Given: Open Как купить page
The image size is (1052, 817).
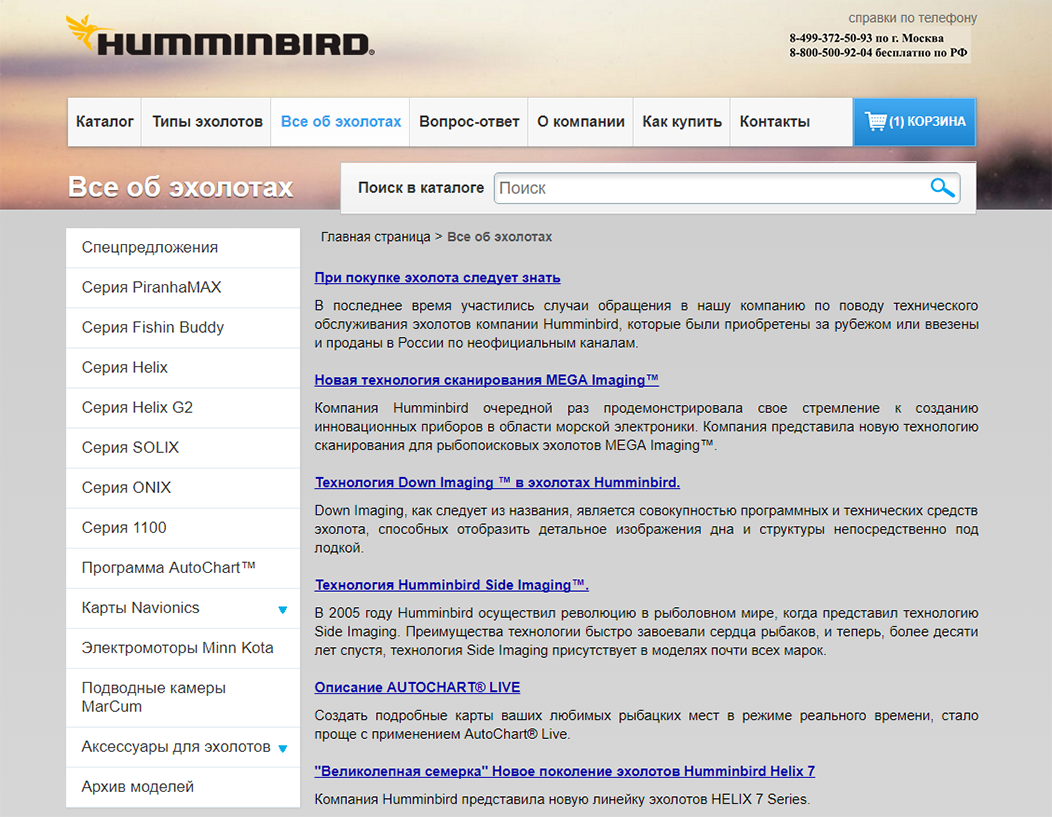Looking at the screenshot, I should click(x=682, y=121).
